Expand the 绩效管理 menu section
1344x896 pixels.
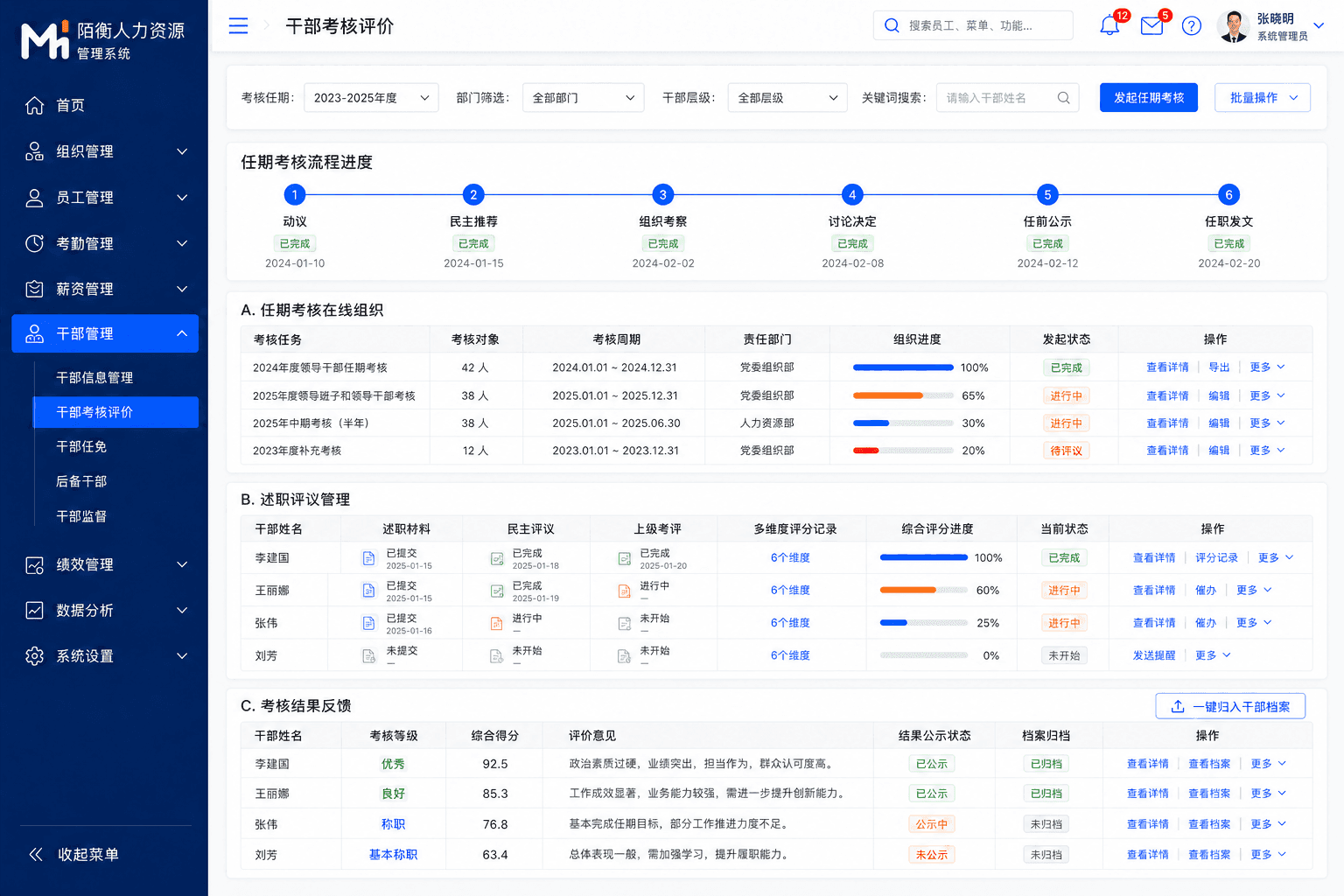click(182, 565)
